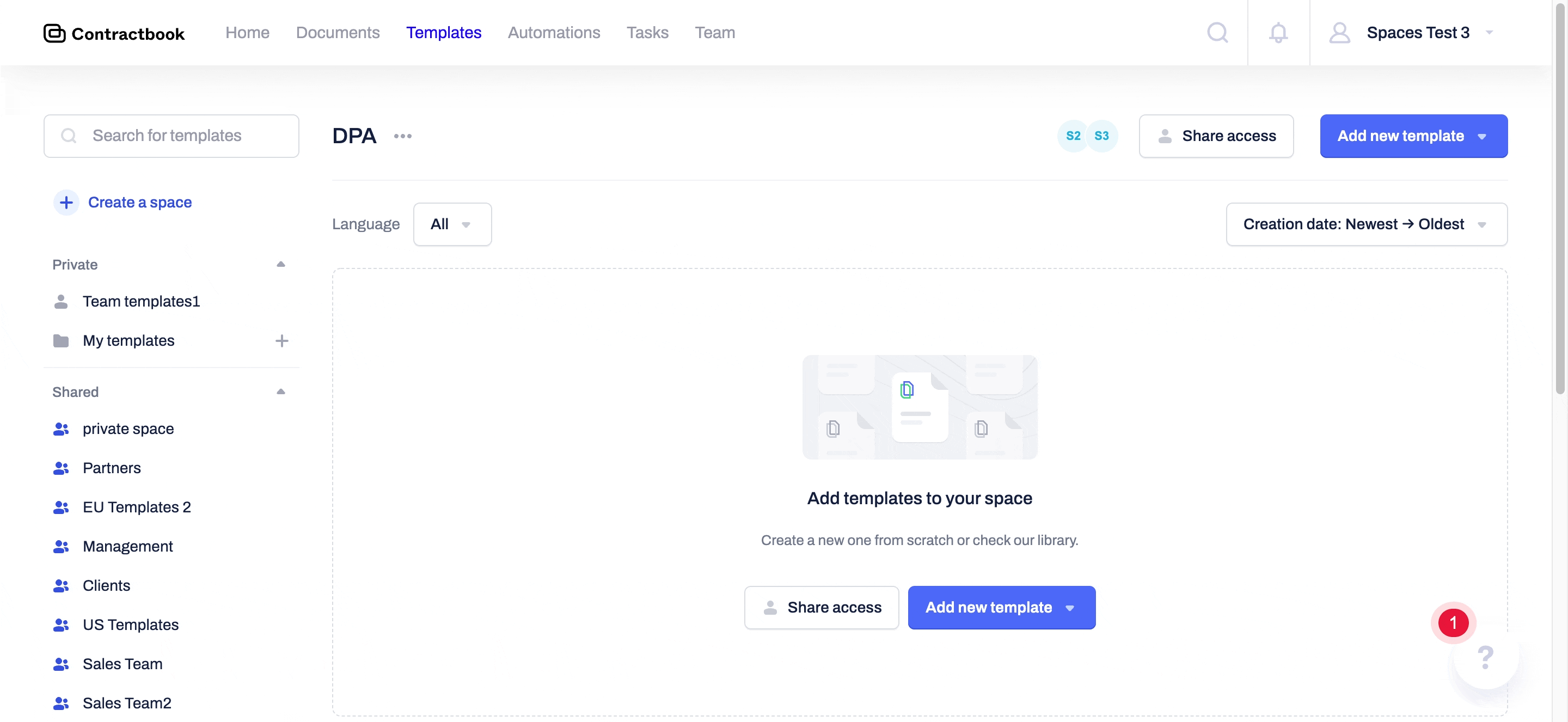
Task: Click Partners group icon
Action: 61,468
